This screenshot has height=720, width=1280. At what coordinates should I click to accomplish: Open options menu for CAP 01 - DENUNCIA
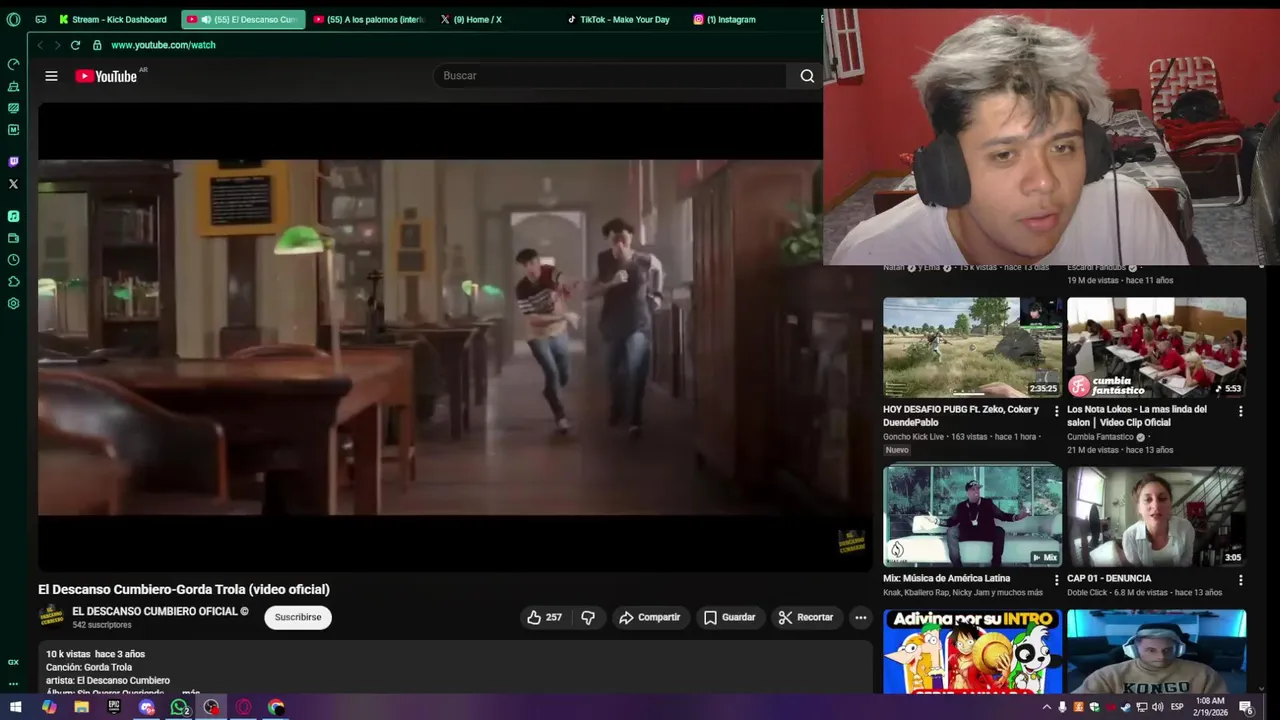(x=1240, y=579)
